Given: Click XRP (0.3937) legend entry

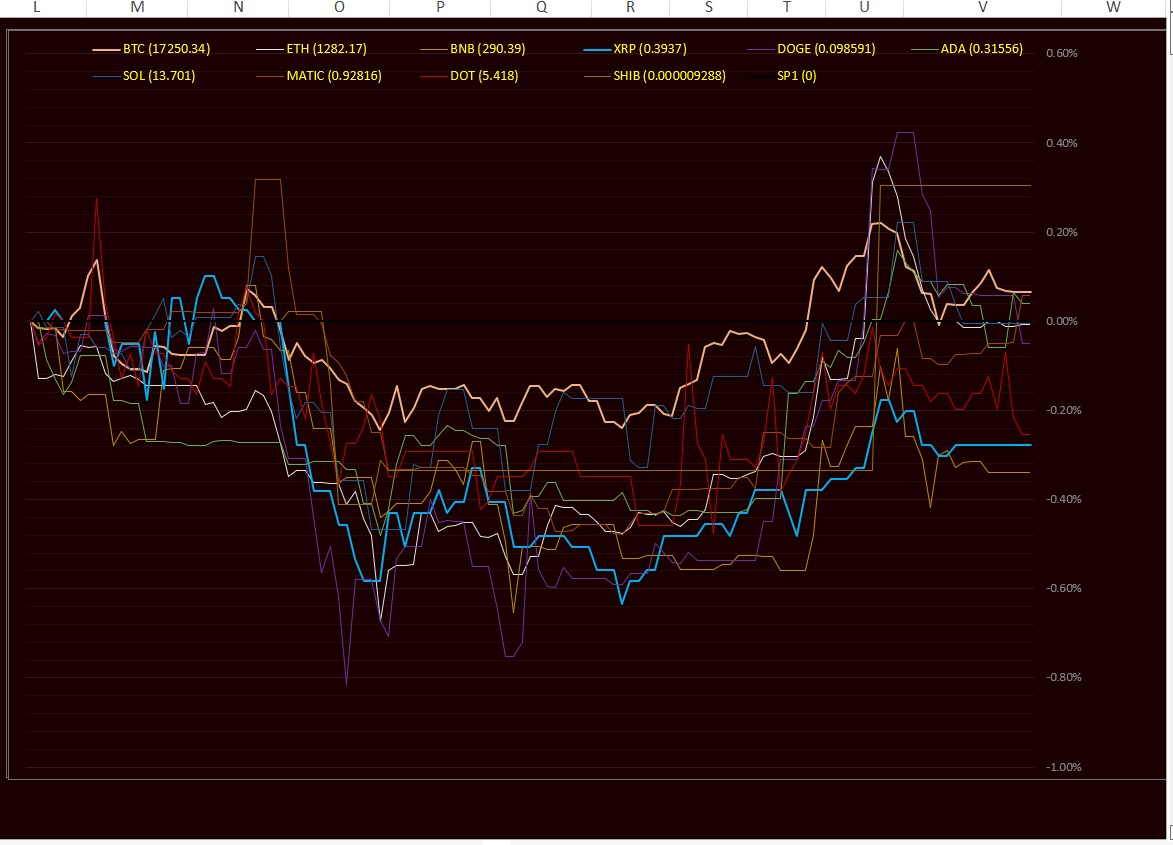Looking at the screenshot, I should (635, 49).
